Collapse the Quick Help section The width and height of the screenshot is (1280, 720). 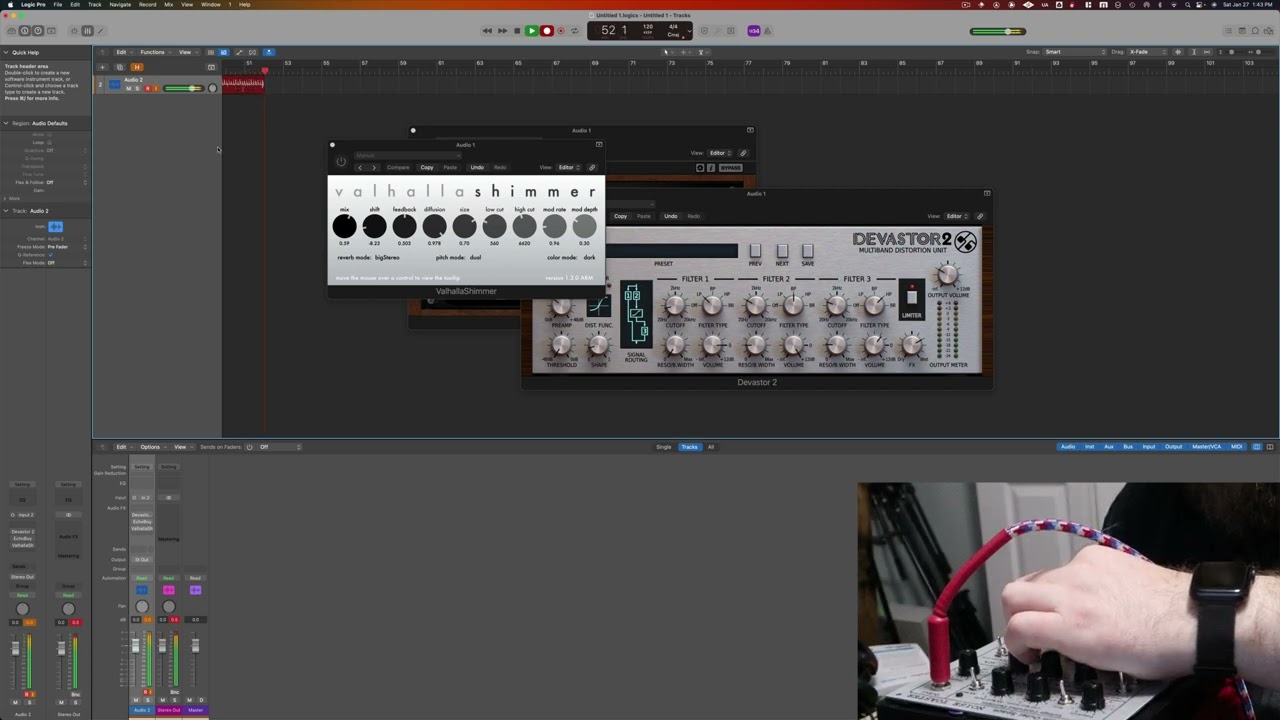(x=6, y=52)
